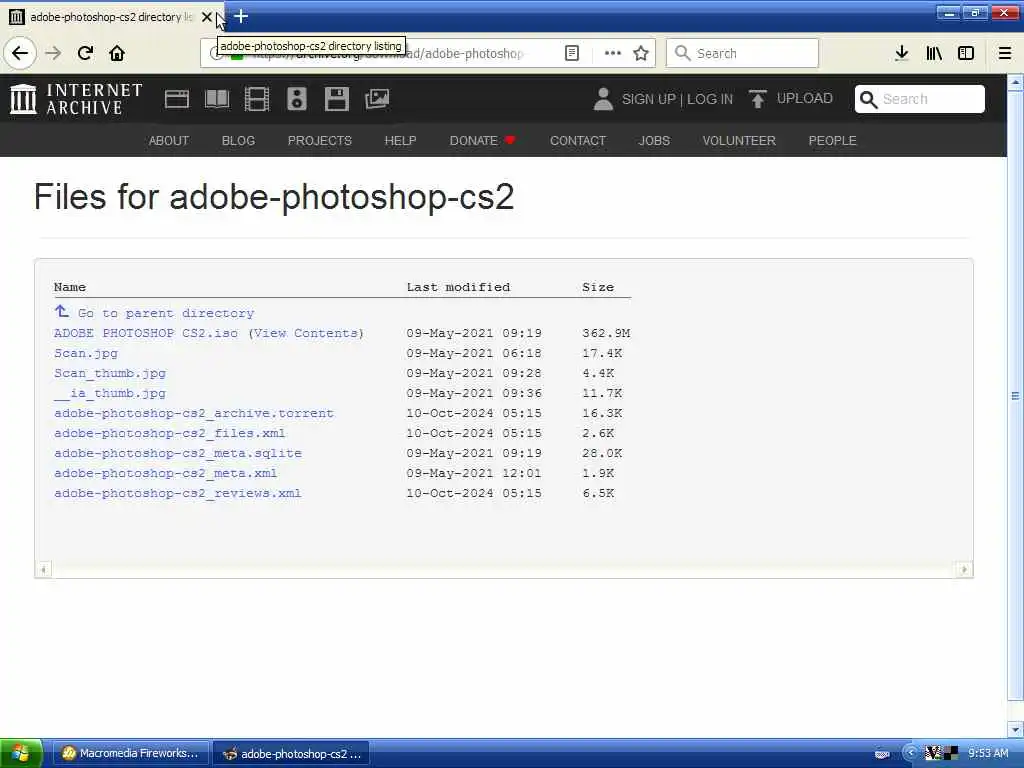Open the DONATE menu item
This screenshot has height=768, width=1024.
[x=482, y=140]
